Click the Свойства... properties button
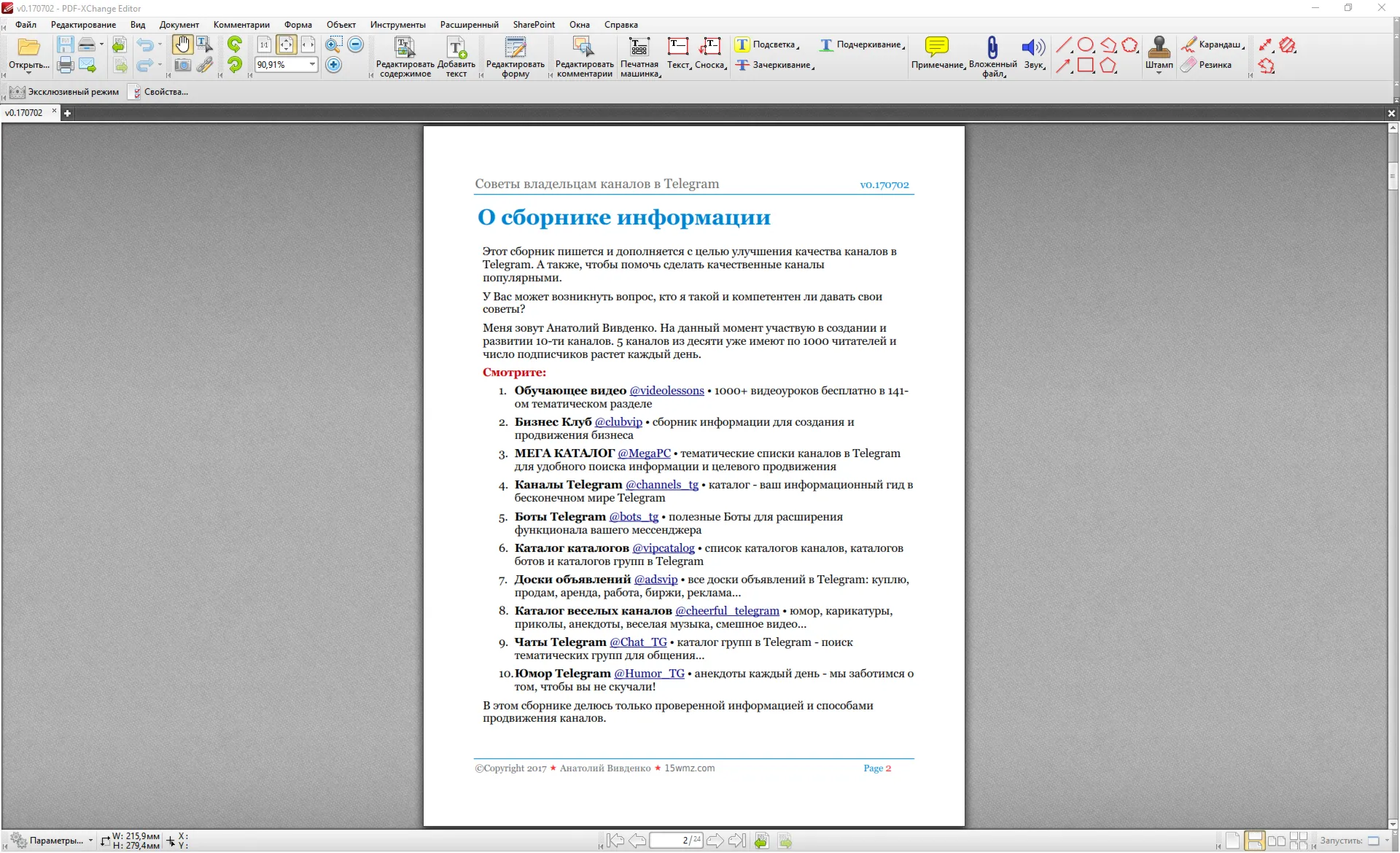This screenshot has height=853, width=1400. (158, 92)
